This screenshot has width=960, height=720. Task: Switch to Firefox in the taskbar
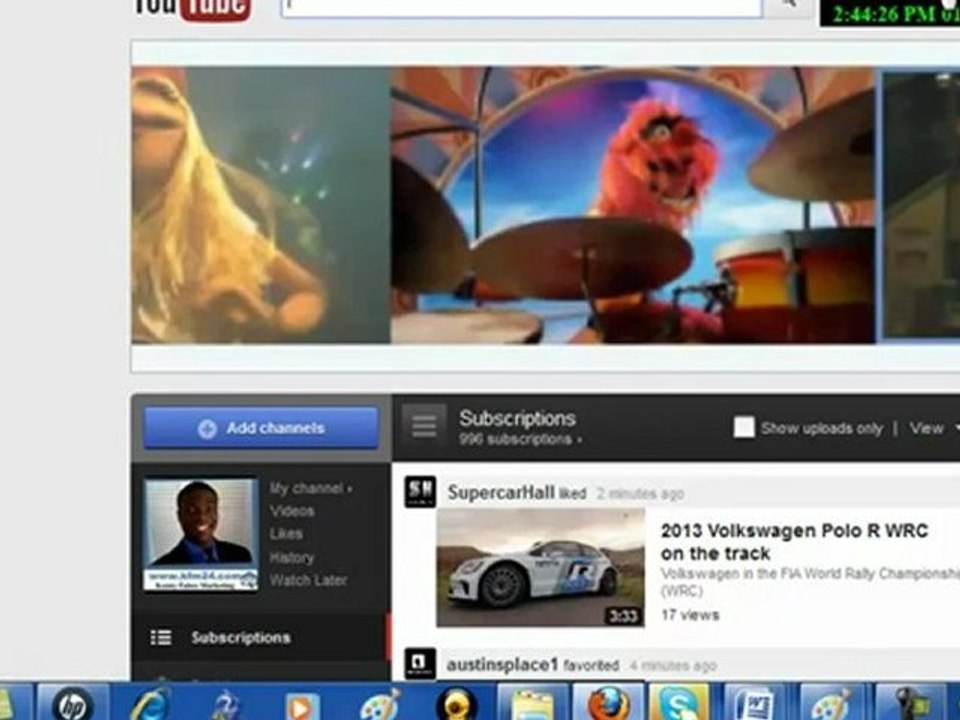point(609,702)
